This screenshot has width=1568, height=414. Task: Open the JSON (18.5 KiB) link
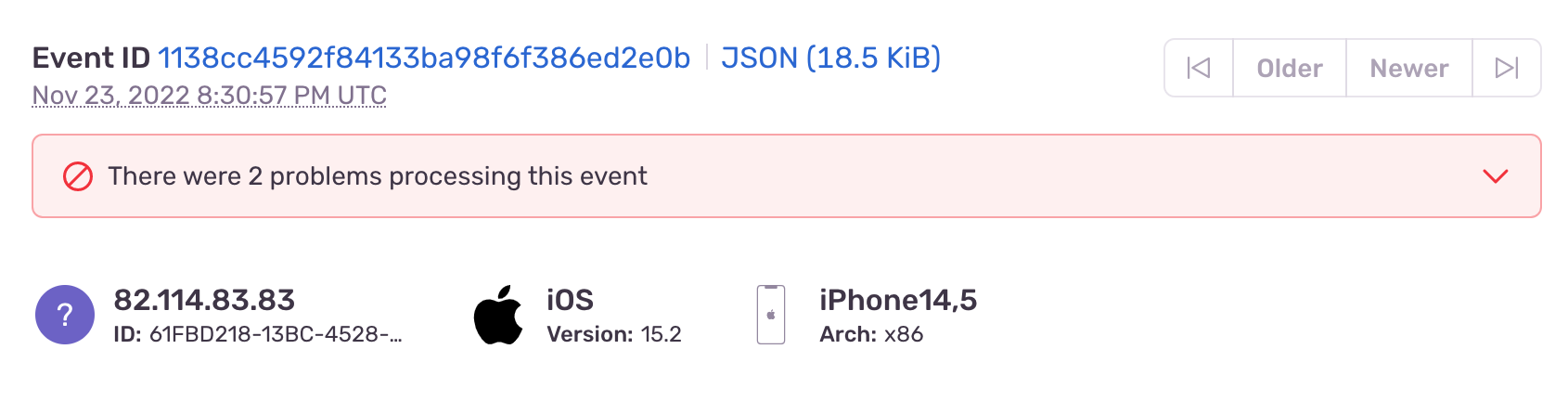coord(830,58)
